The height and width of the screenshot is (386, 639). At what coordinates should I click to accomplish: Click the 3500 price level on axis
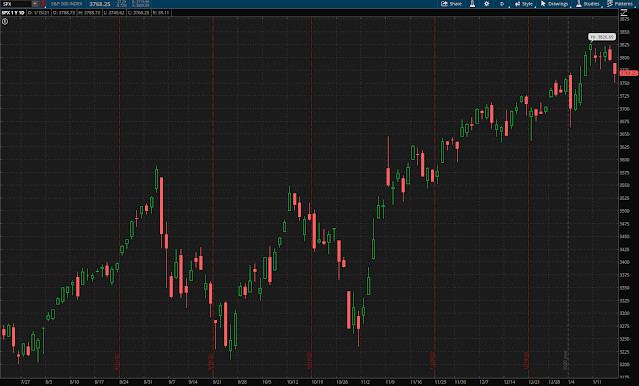[x=624, y=211]
